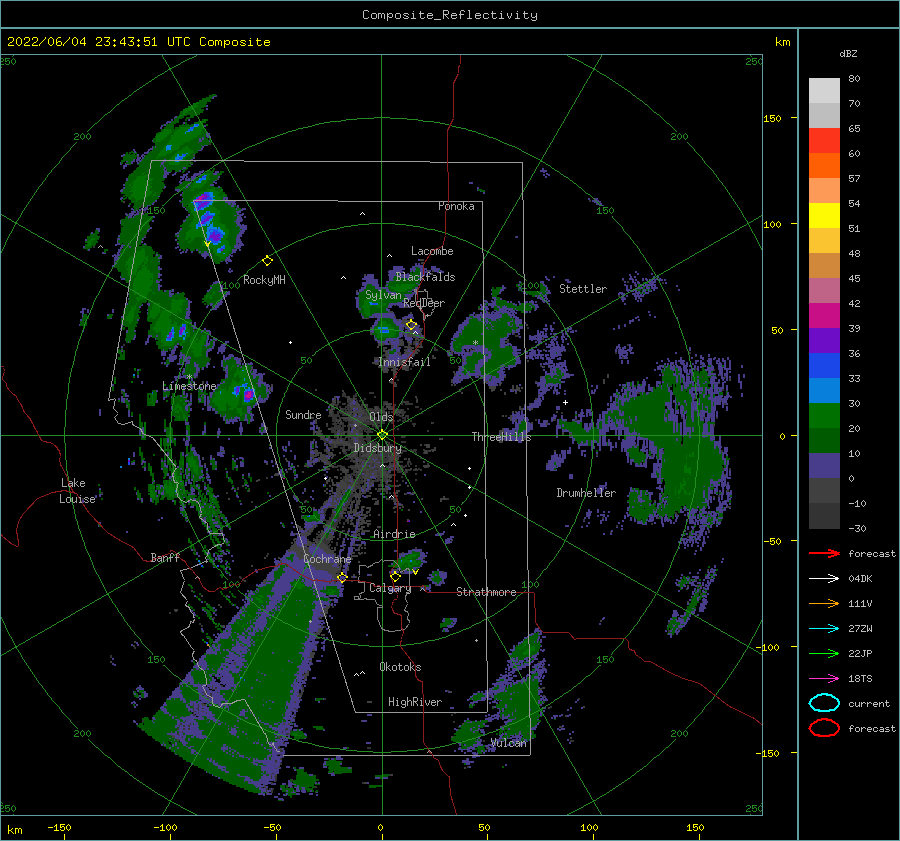The image size is (900, 841).
Task: Click the Strathmore town label
Action: point(486,592)
